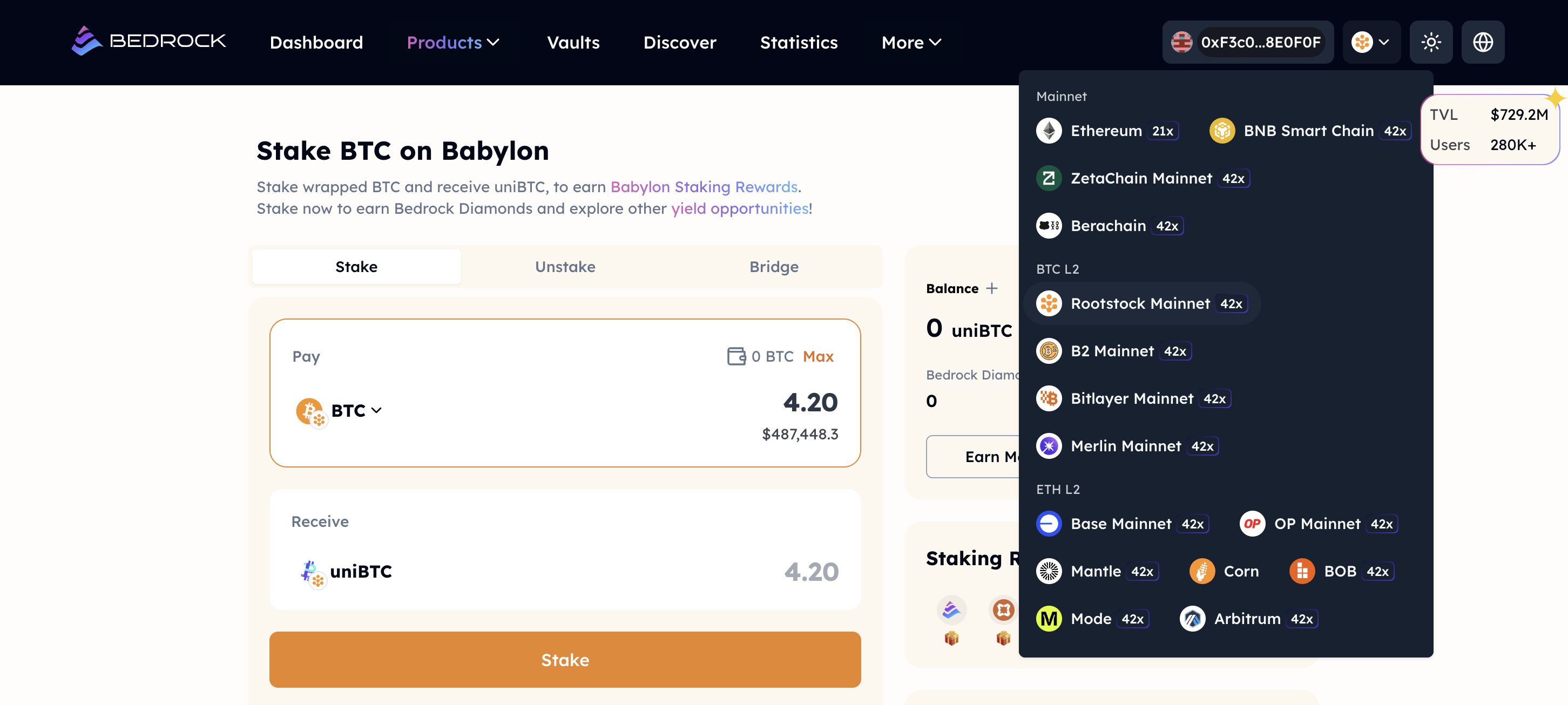Open the language globe icon
This screenshot has width=1568, height=705.
[x=1482, y=42]
